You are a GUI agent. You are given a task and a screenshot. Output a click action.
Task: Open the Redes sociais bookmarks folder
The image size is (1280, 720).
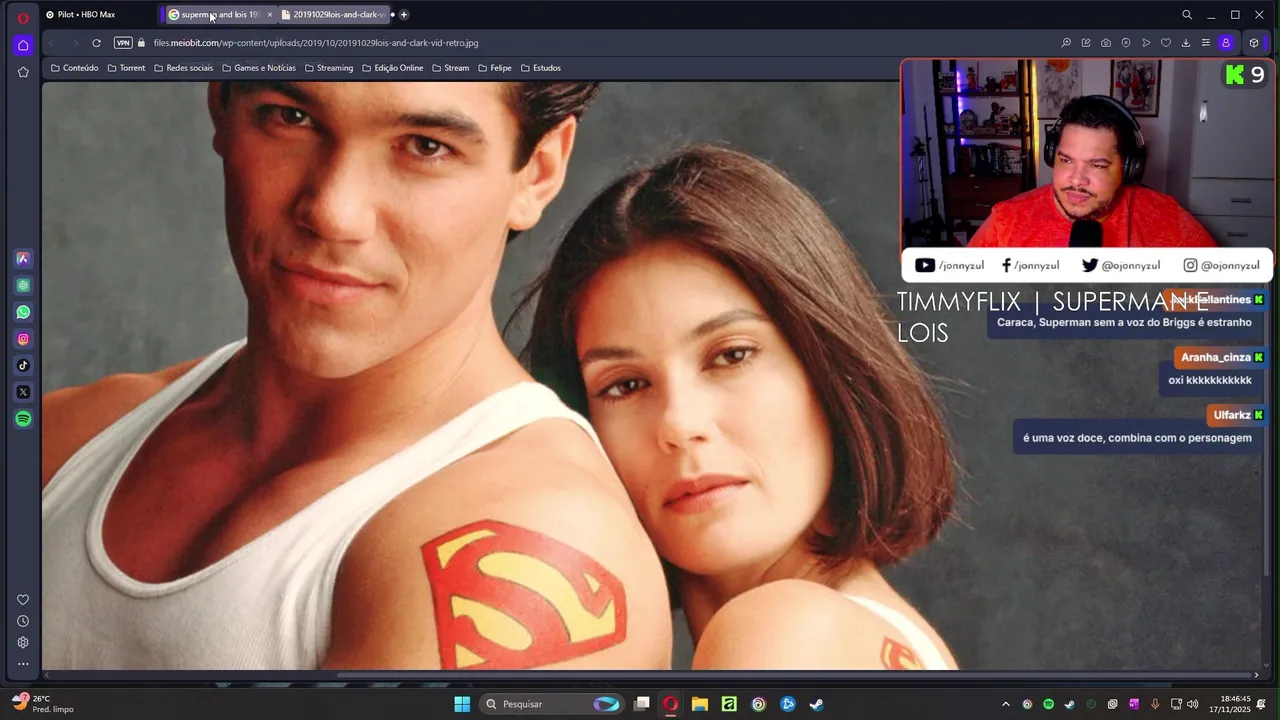[183, 68]
